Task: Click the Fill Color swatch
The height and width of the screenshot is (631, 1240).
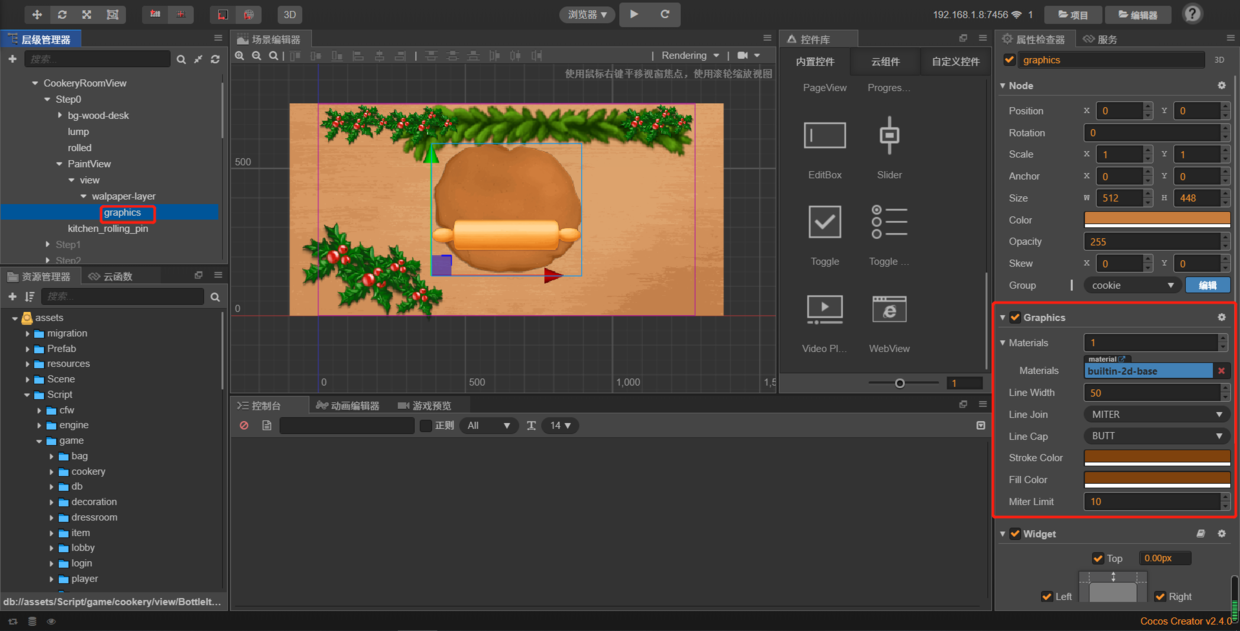Action: pyautogui.click(x=1157, y=480)
